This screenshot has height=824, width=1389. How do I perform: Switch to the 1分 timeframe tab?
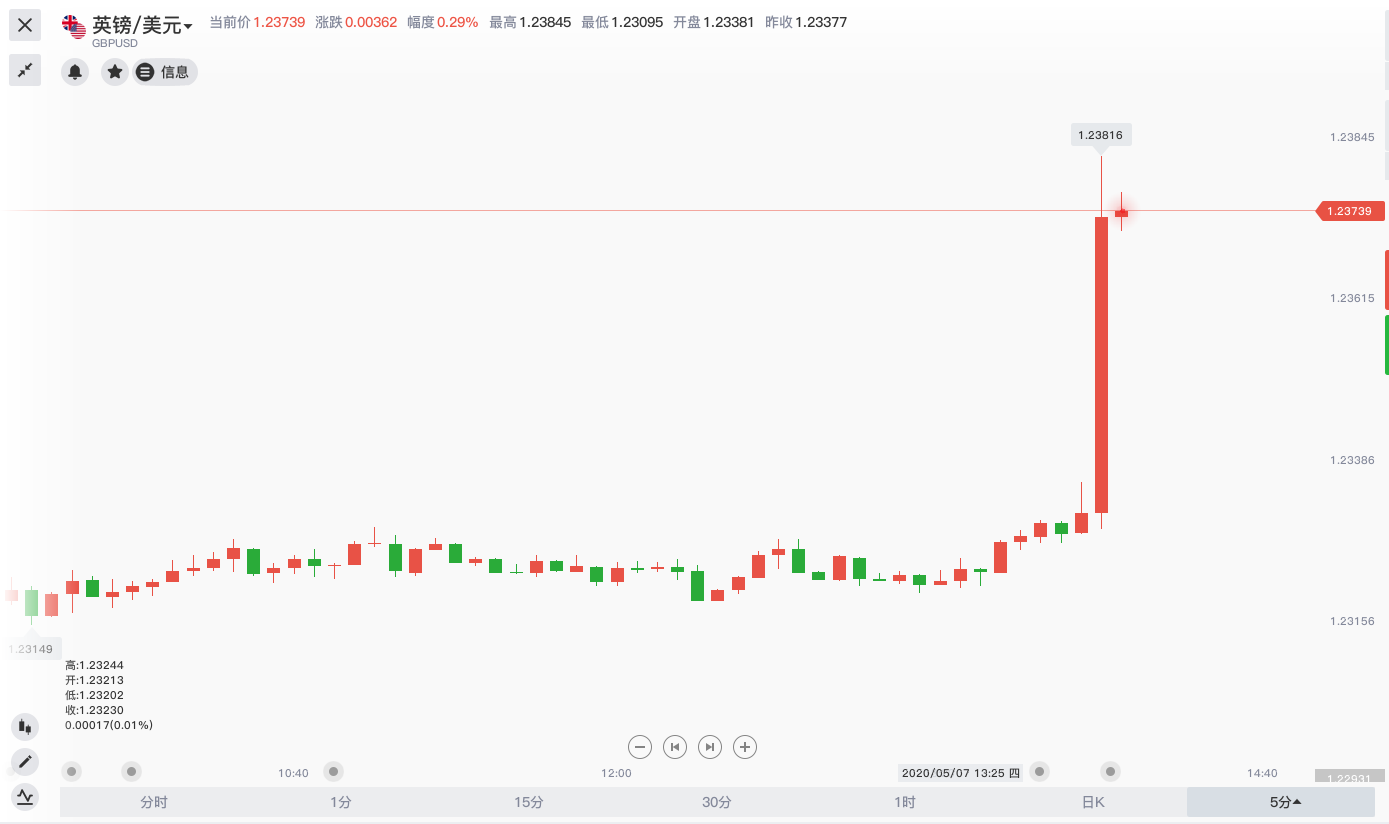[x=341, y=802]
